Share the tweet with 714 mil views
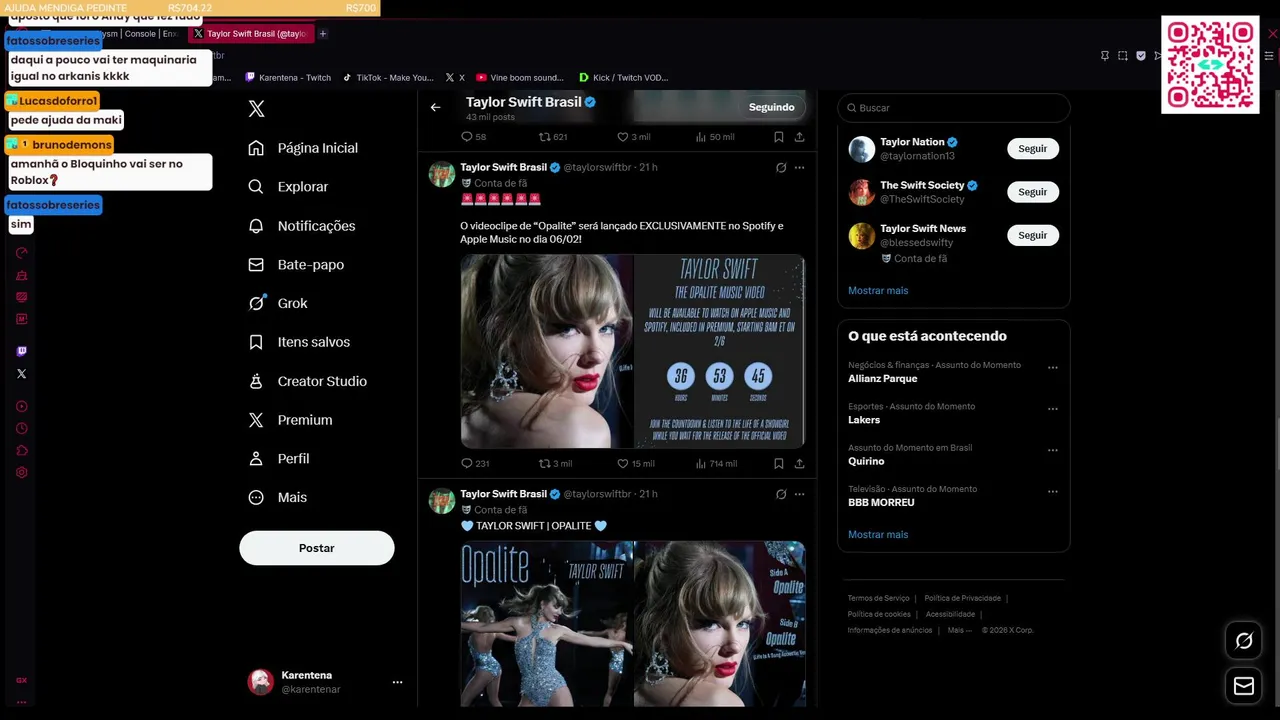The image size is (1280, 720). coord(799,463)
